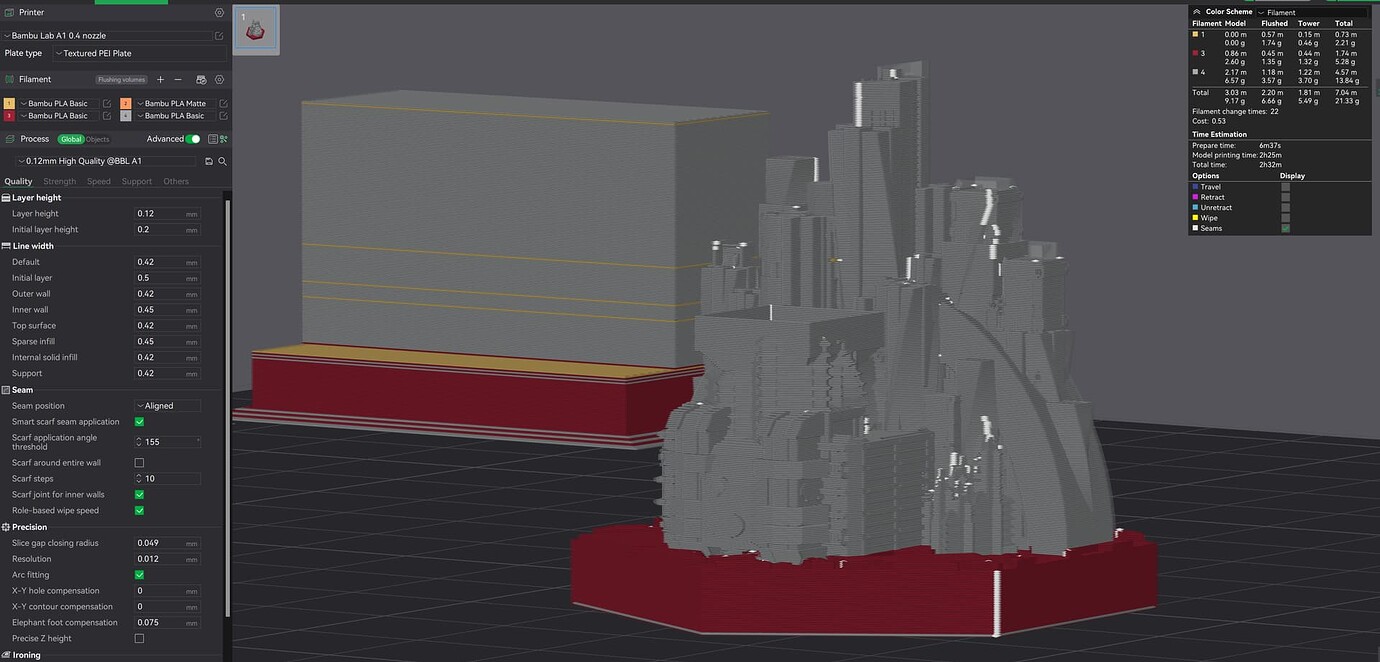1380x662 pixels.
Task: Remove a filament with the minus icon
Action: click(x=178, y=79)
